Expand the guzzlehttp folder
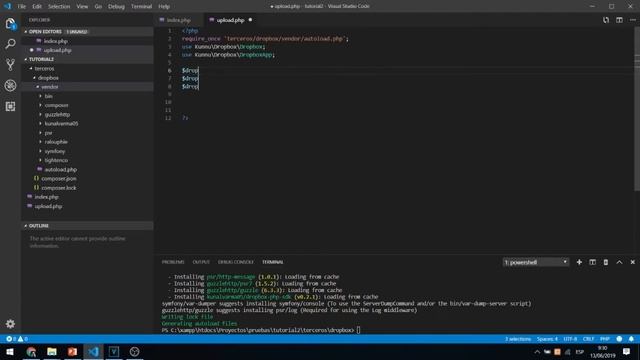This screenshot has width=640, height=360. [x=57, y=114]
